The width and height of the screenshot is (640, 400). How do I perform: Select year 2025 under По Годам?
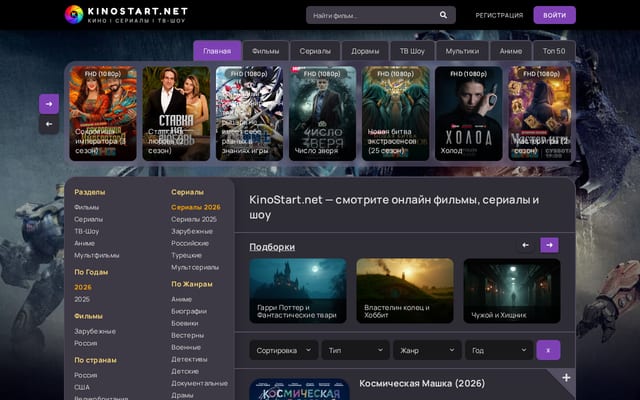coord(82,299)
